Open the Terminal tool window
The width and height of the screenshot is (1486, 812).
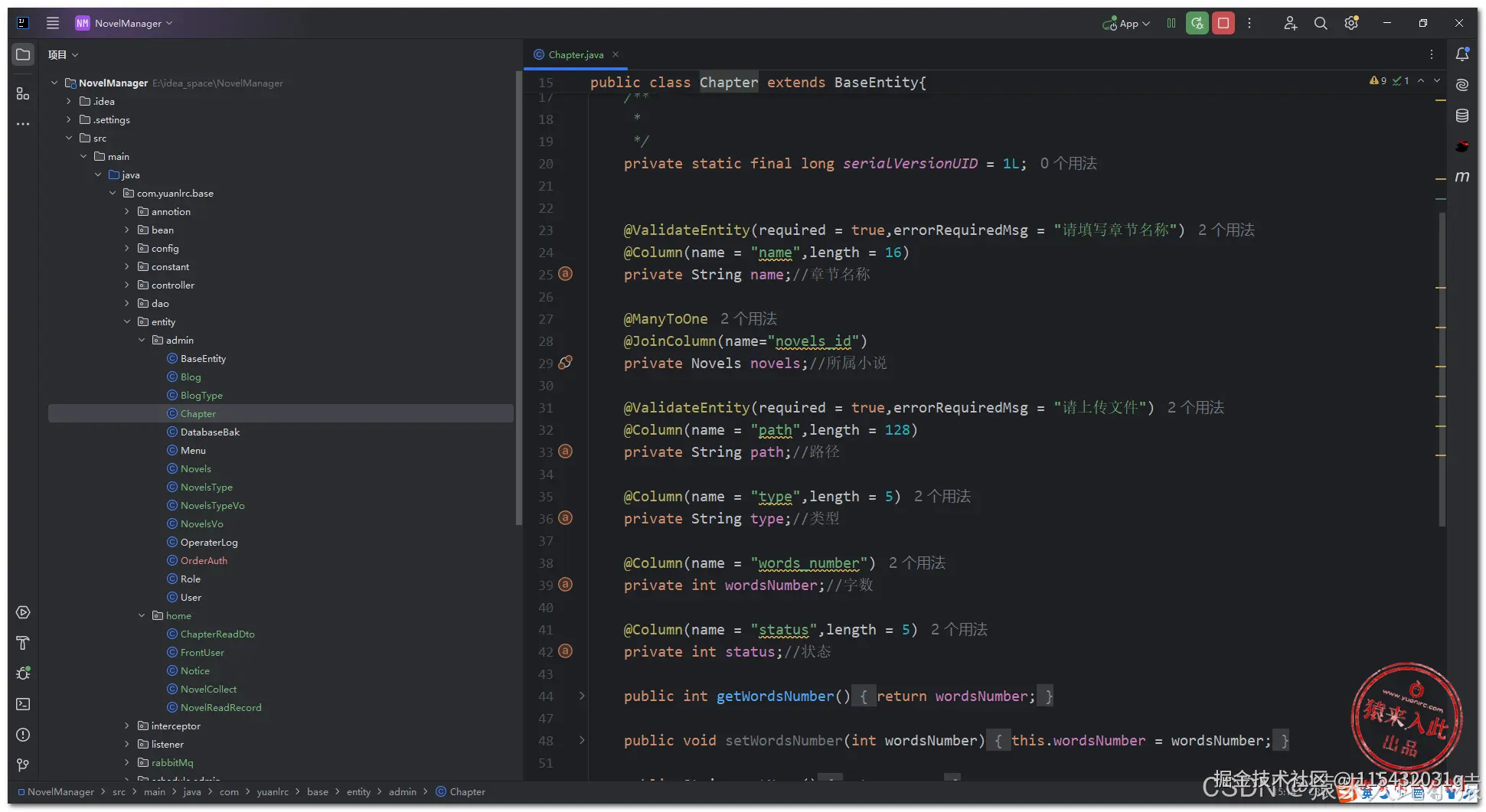click(23, 704)
